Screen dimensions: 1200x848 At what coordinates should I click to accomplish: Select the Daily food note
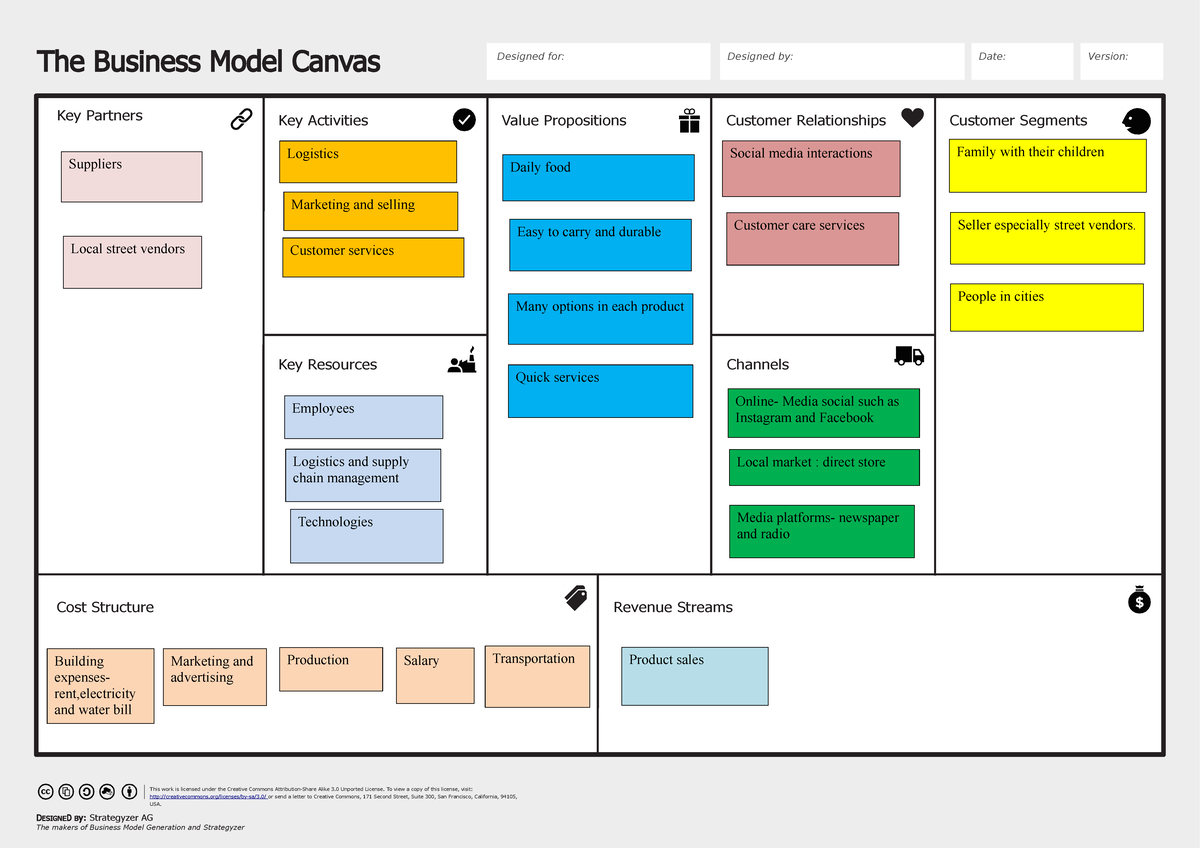[599, 178]
